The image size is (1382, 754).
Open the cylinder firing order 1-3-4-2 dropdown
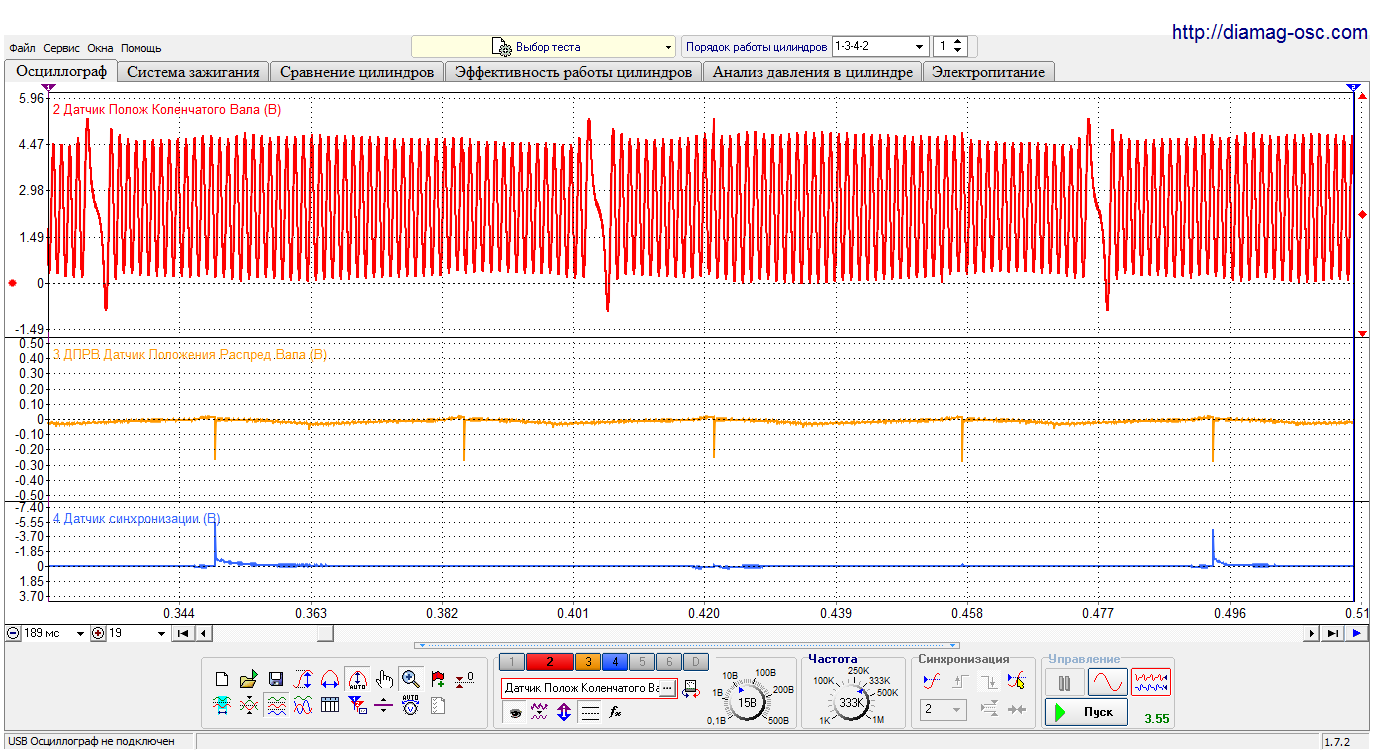tap(881, 47)
